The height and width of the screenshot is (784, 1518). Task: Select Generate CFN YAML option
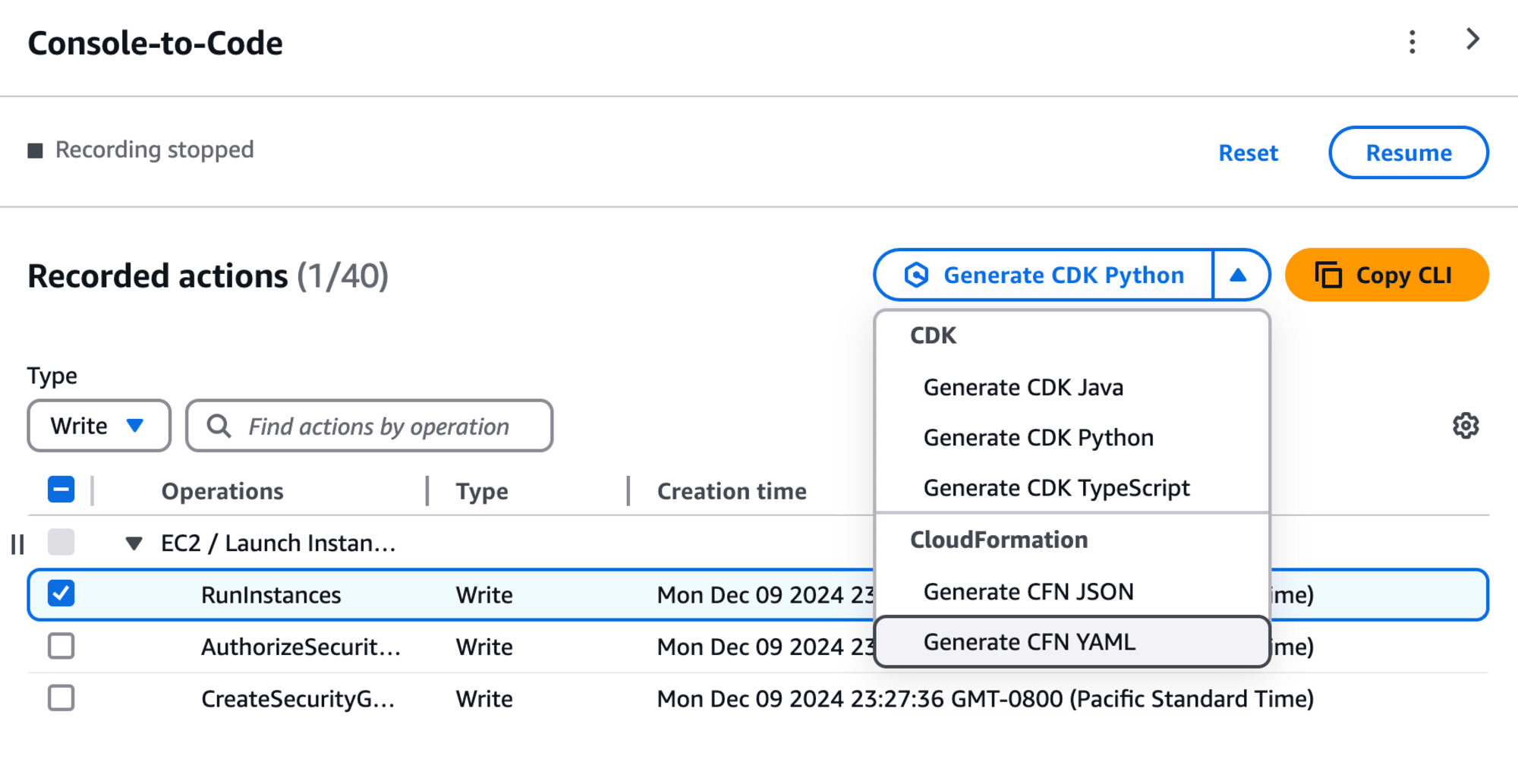click(x=1072, y=642)
